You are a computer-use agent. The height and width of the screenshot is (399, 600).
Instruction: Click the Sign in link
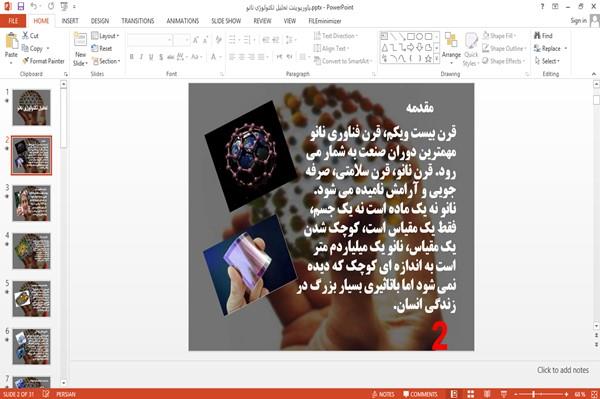coord(578,21)
